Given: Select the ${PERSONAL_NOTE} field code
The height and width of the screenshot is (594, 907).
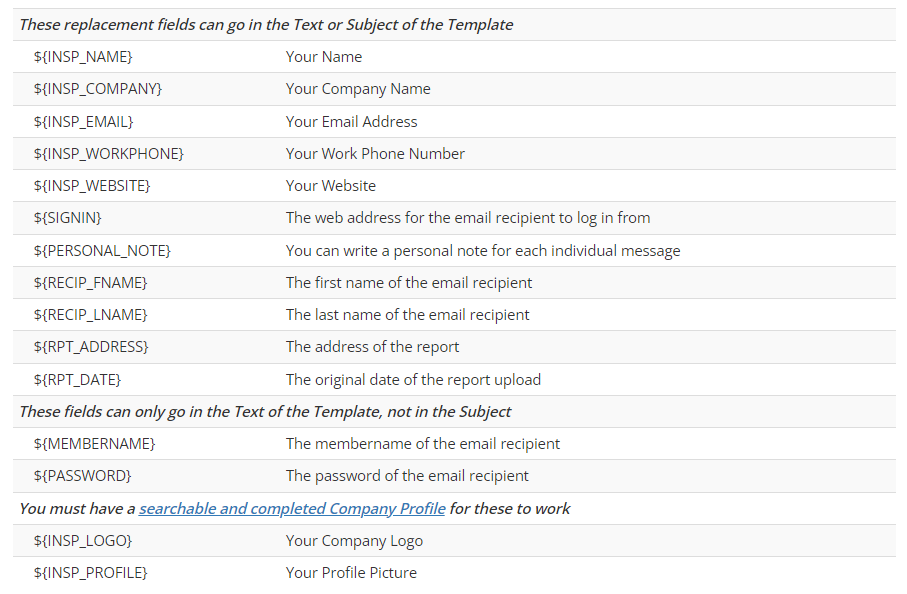Looking at the screenshot, I should 102,250.
